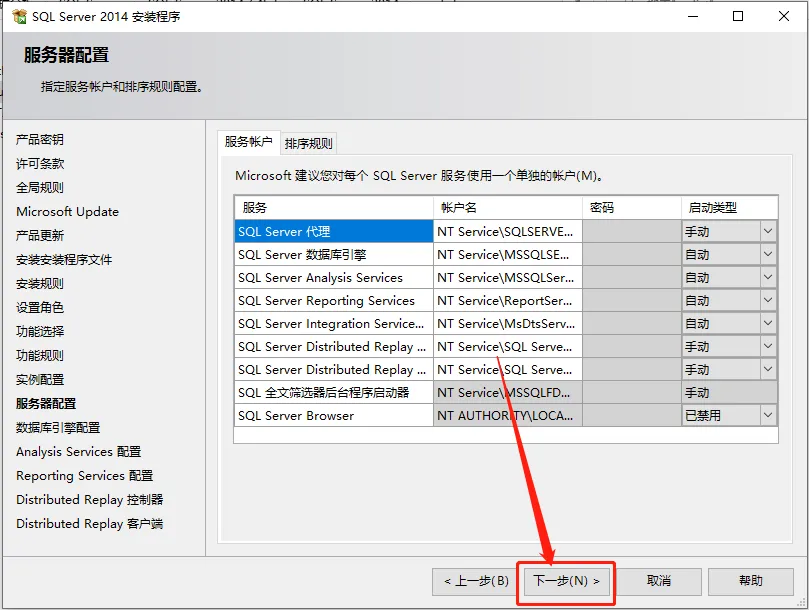The image size is (809, 610).
Task: Go back with 上一步(B) button
Action: point(475,582)
